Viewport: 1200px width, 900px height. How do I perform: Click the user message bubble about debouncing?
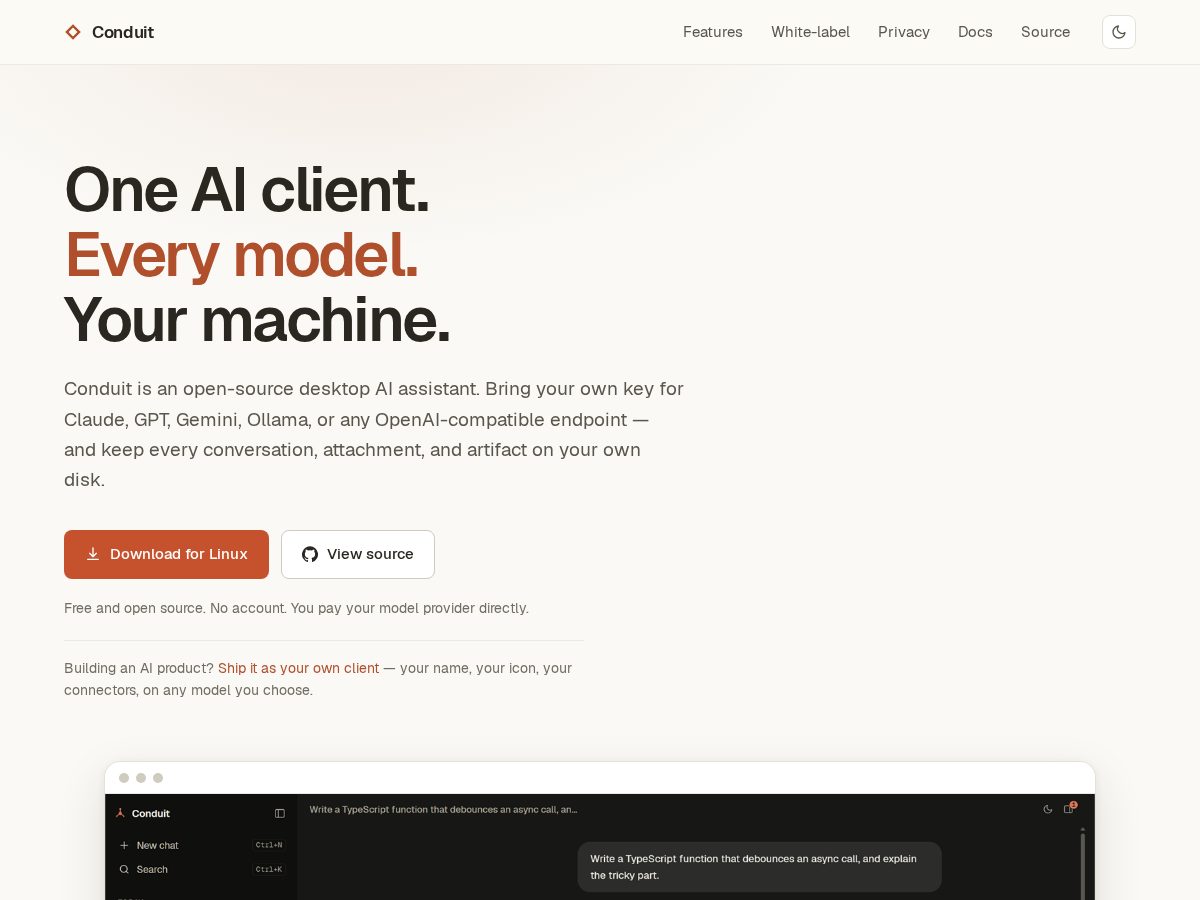[x=759, y=867]
